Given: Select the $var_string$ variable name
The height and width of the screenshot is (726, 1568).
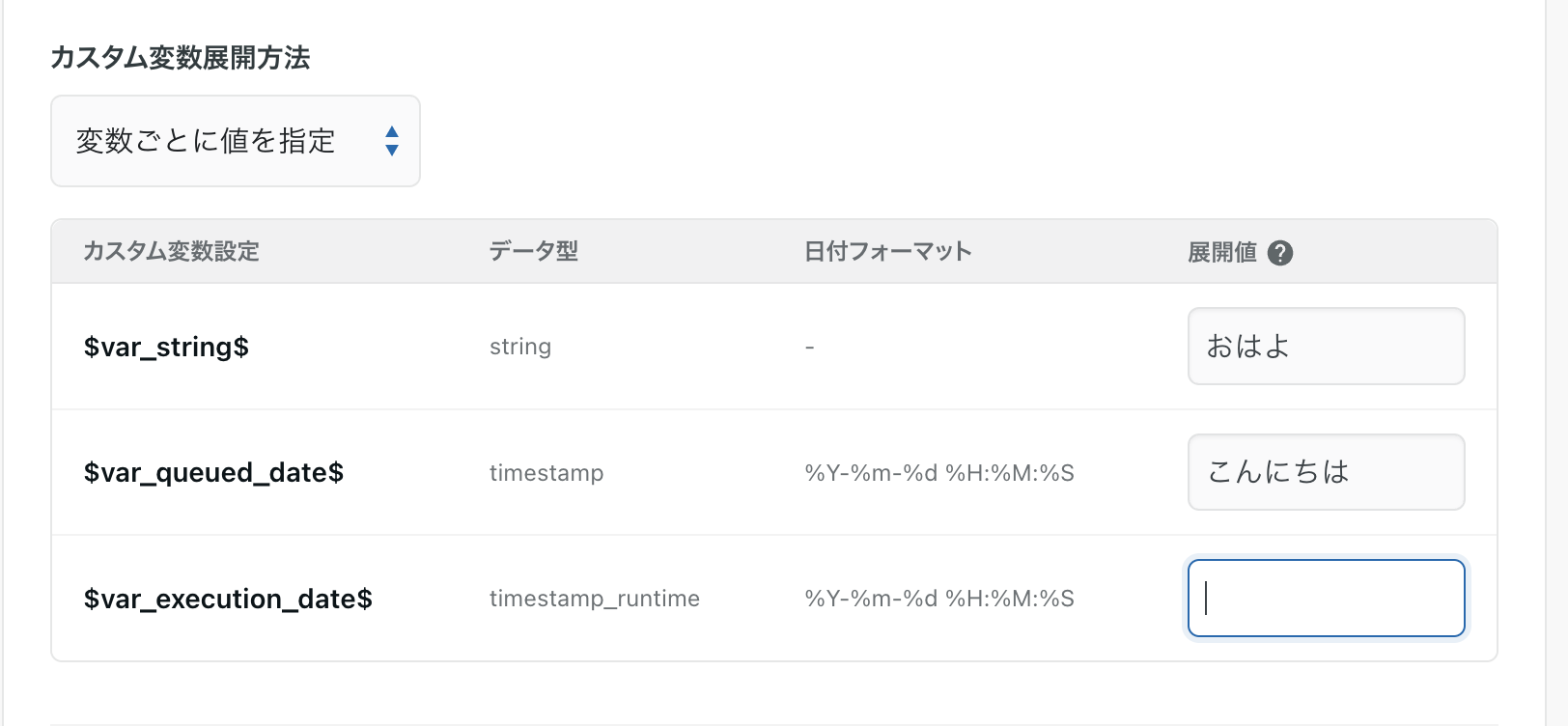Looking at the screenshot, I should 166,347.
